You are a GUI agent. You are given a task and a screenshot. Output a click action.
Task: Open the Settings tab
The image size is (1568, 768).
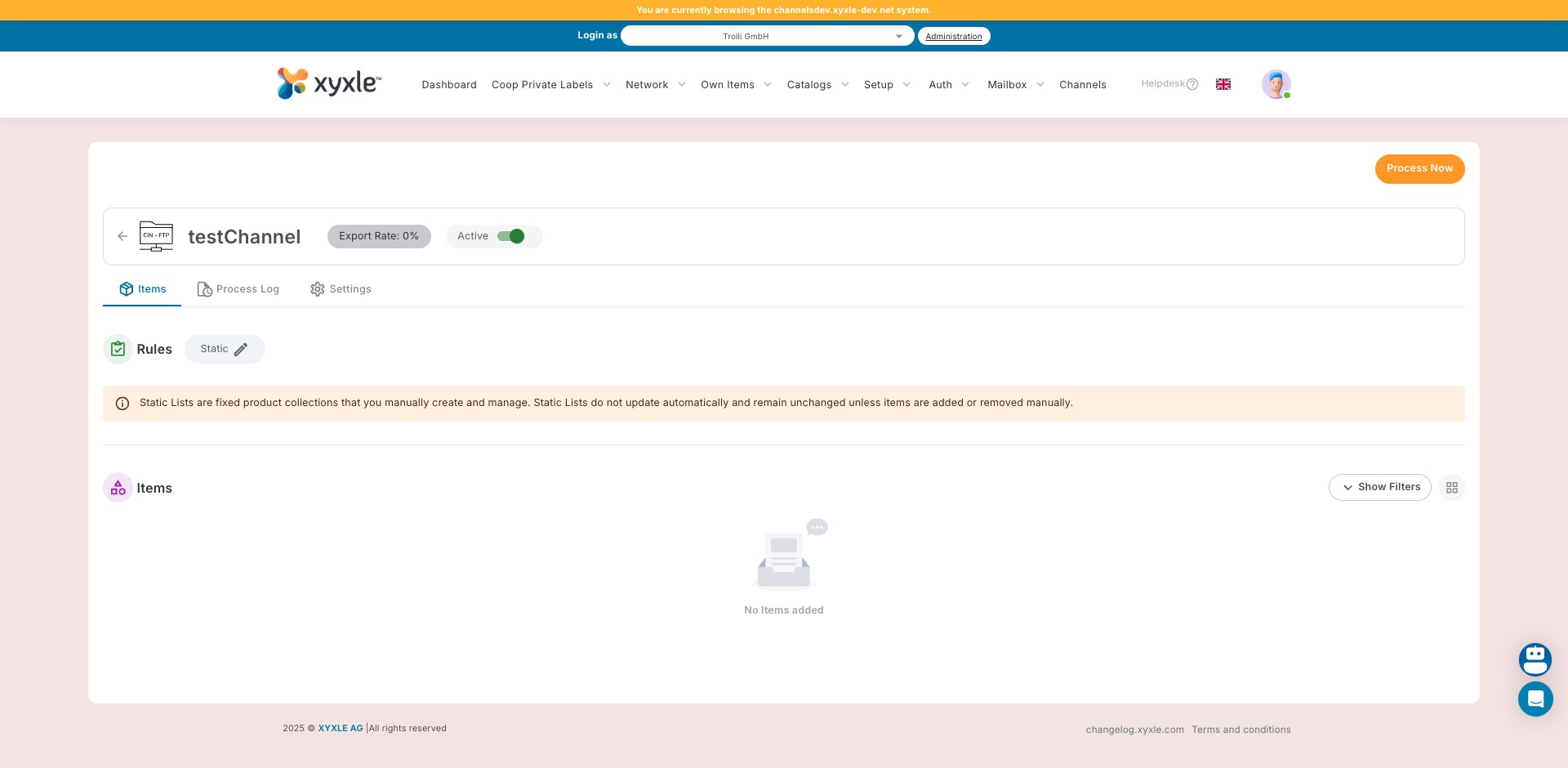(x=341, y=289)
